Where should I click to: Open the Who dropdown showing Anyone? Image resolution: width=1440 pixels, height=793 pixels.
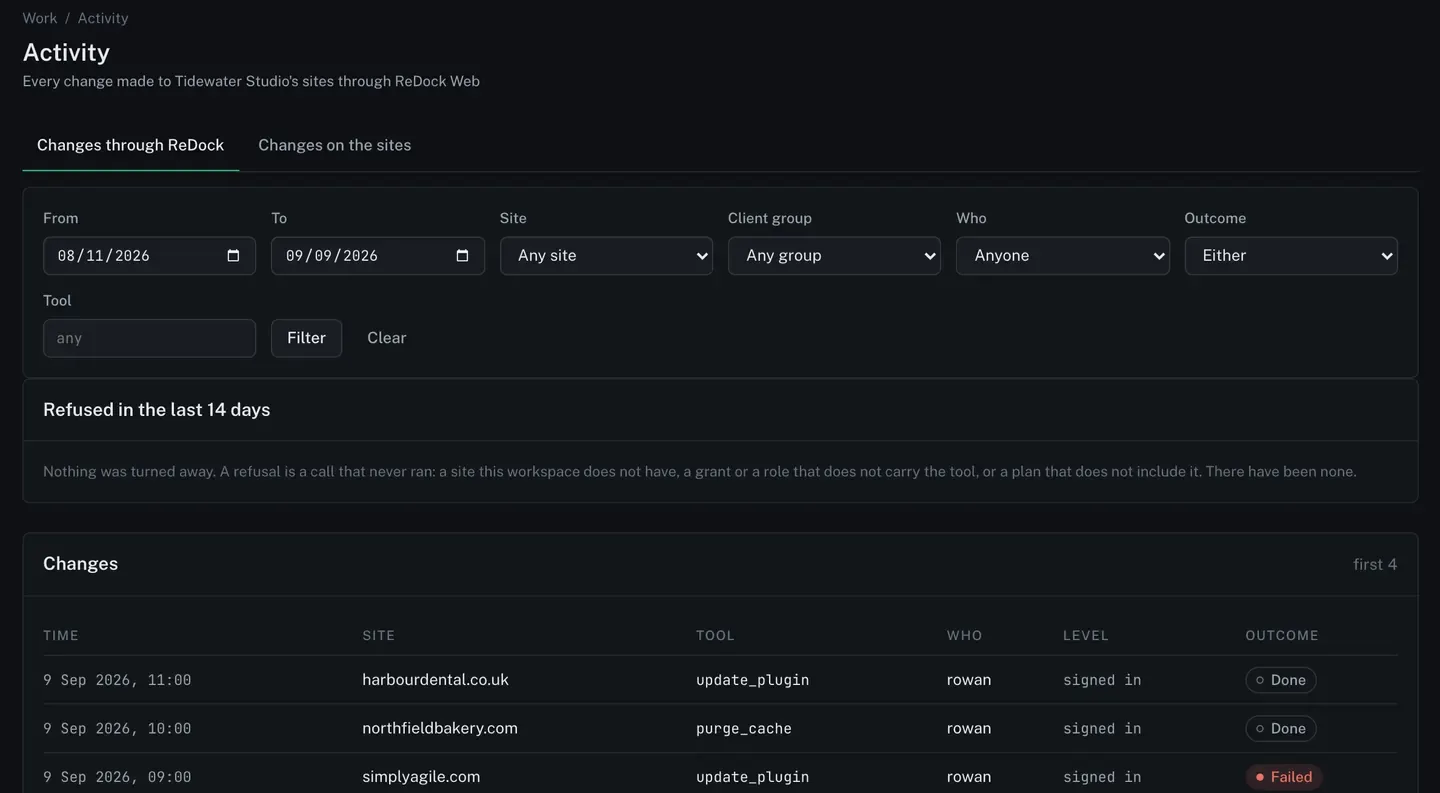point(1062,256)
